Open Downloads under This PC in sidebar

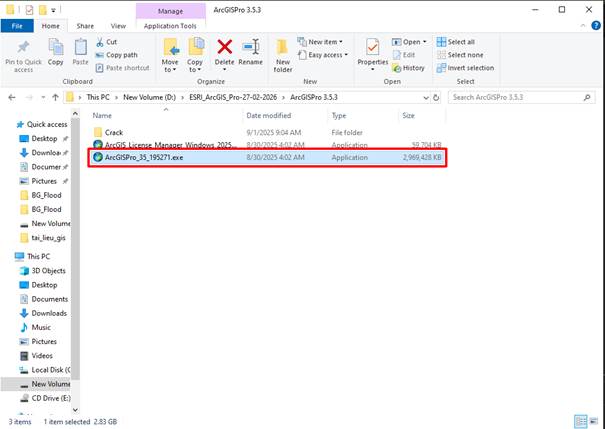coord(49,313)
